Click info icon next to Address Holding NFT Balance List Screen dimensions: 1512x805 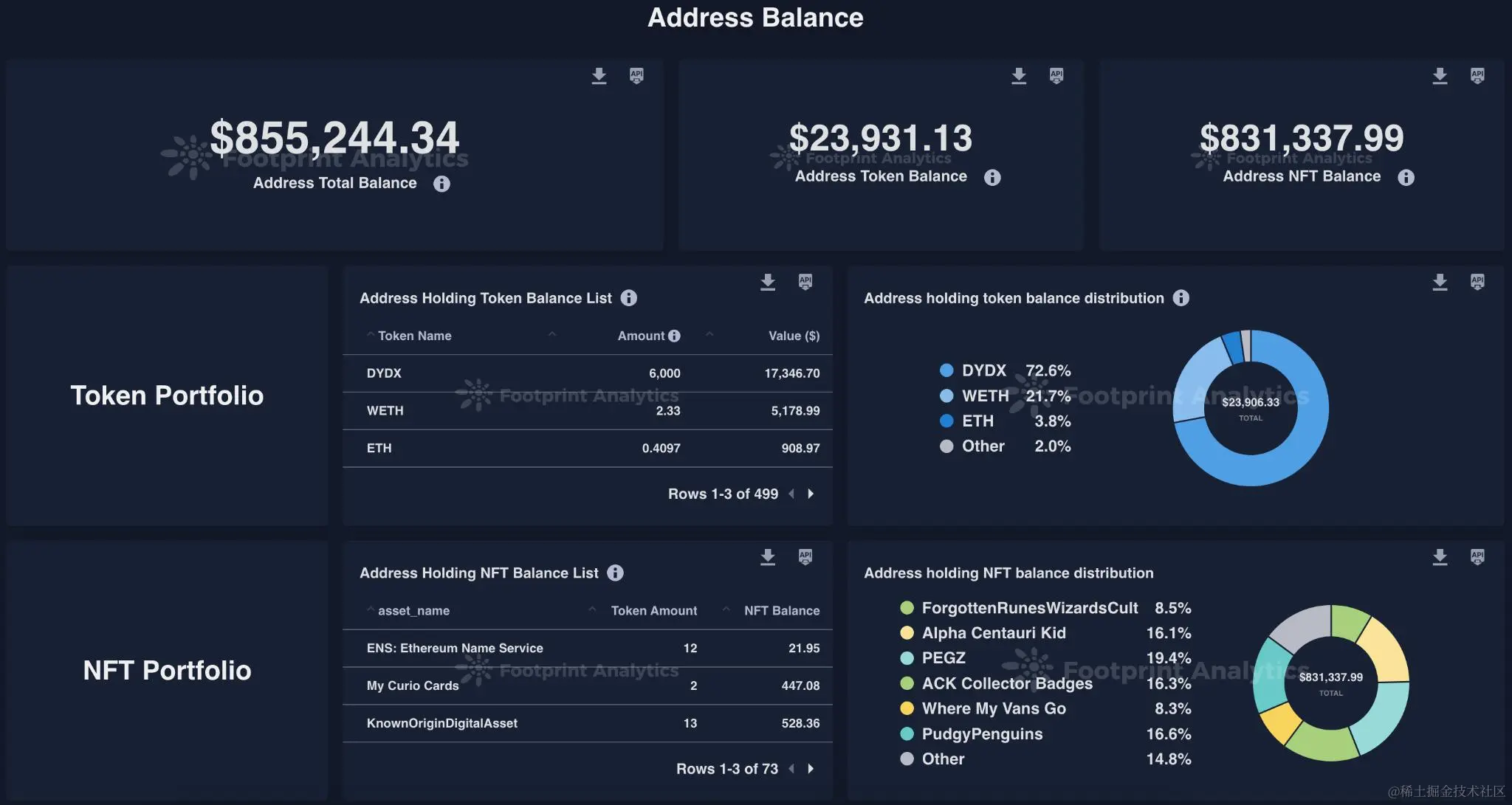click(x=615, y=573)
